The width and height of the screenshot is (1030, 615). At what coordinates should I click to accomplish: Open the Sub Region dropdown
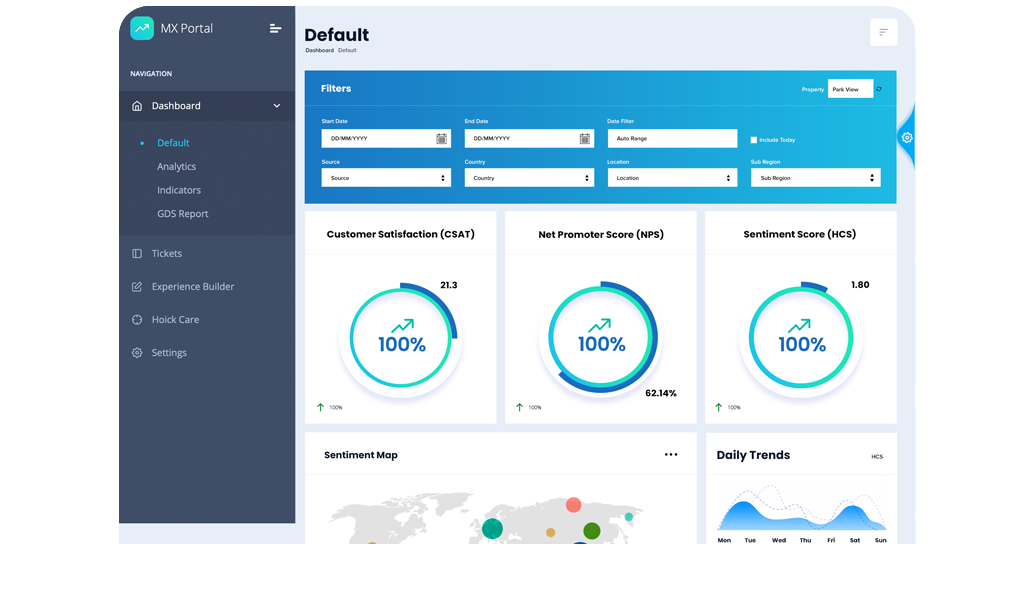tap(815, 178)
